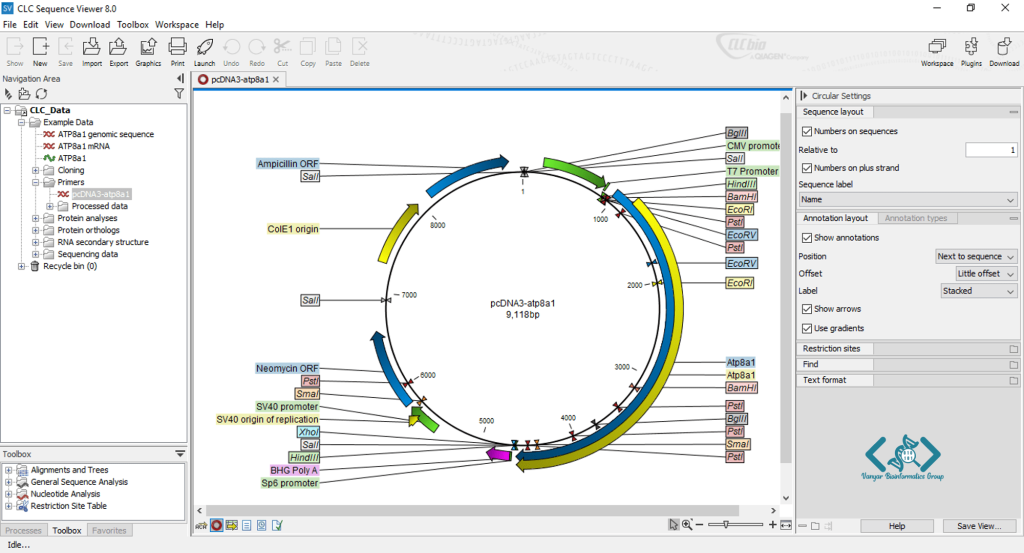The width and height of the screenshot is (1024, 553).
Task: Click the zoom in plus button
Action: point(773,525)
